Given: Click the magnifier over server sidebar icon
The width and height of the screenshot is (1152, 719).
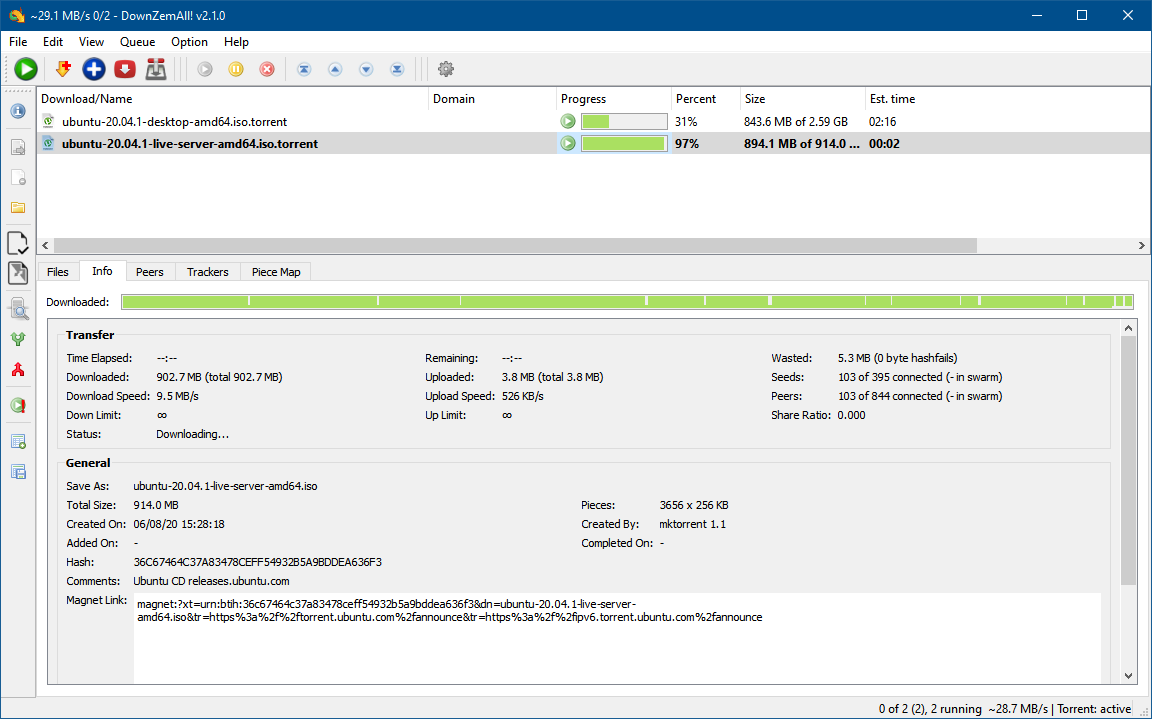Looking at the screenshot, I should tap(18, 308).
